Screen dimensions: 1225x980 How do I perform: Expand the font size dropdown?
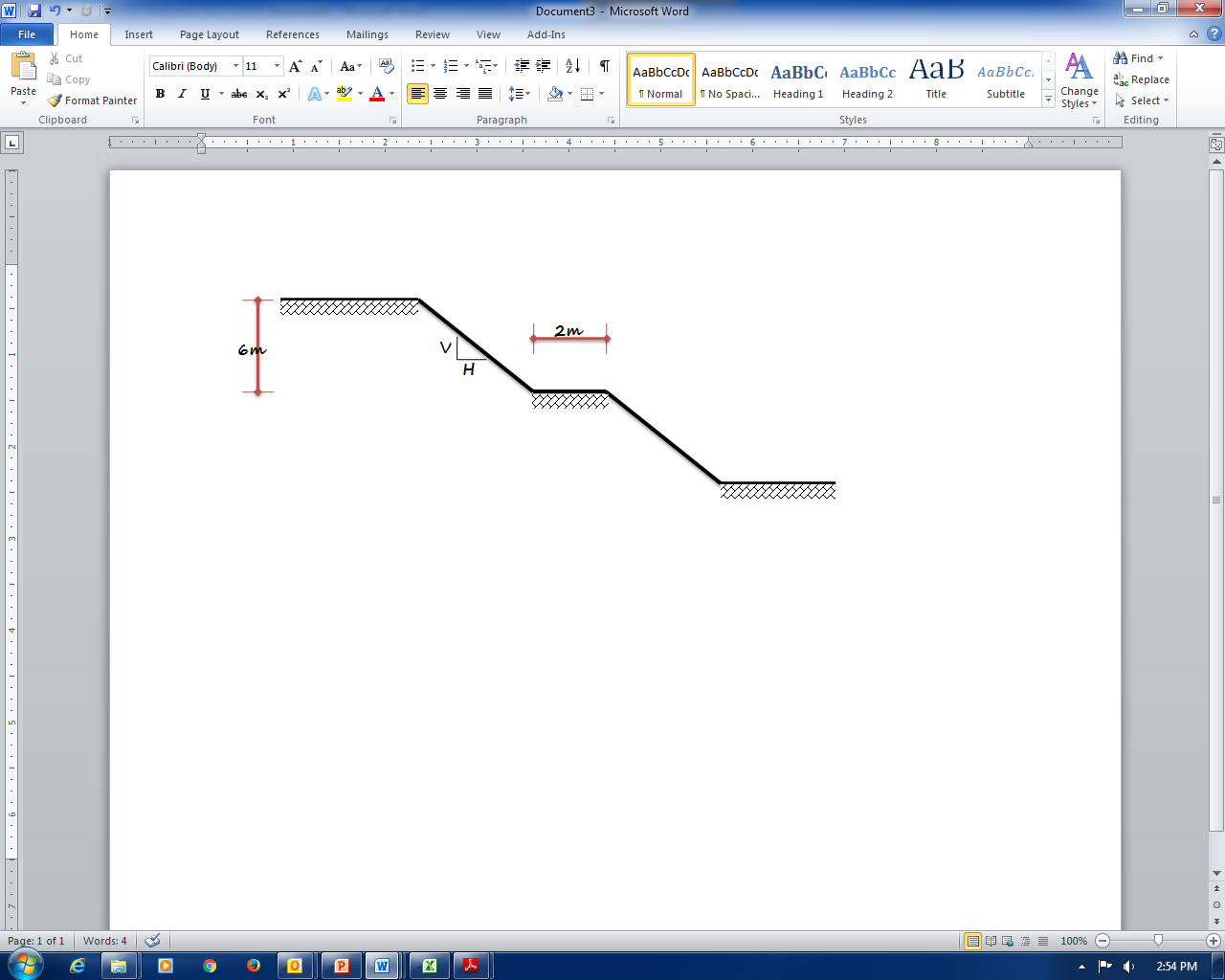277,66
